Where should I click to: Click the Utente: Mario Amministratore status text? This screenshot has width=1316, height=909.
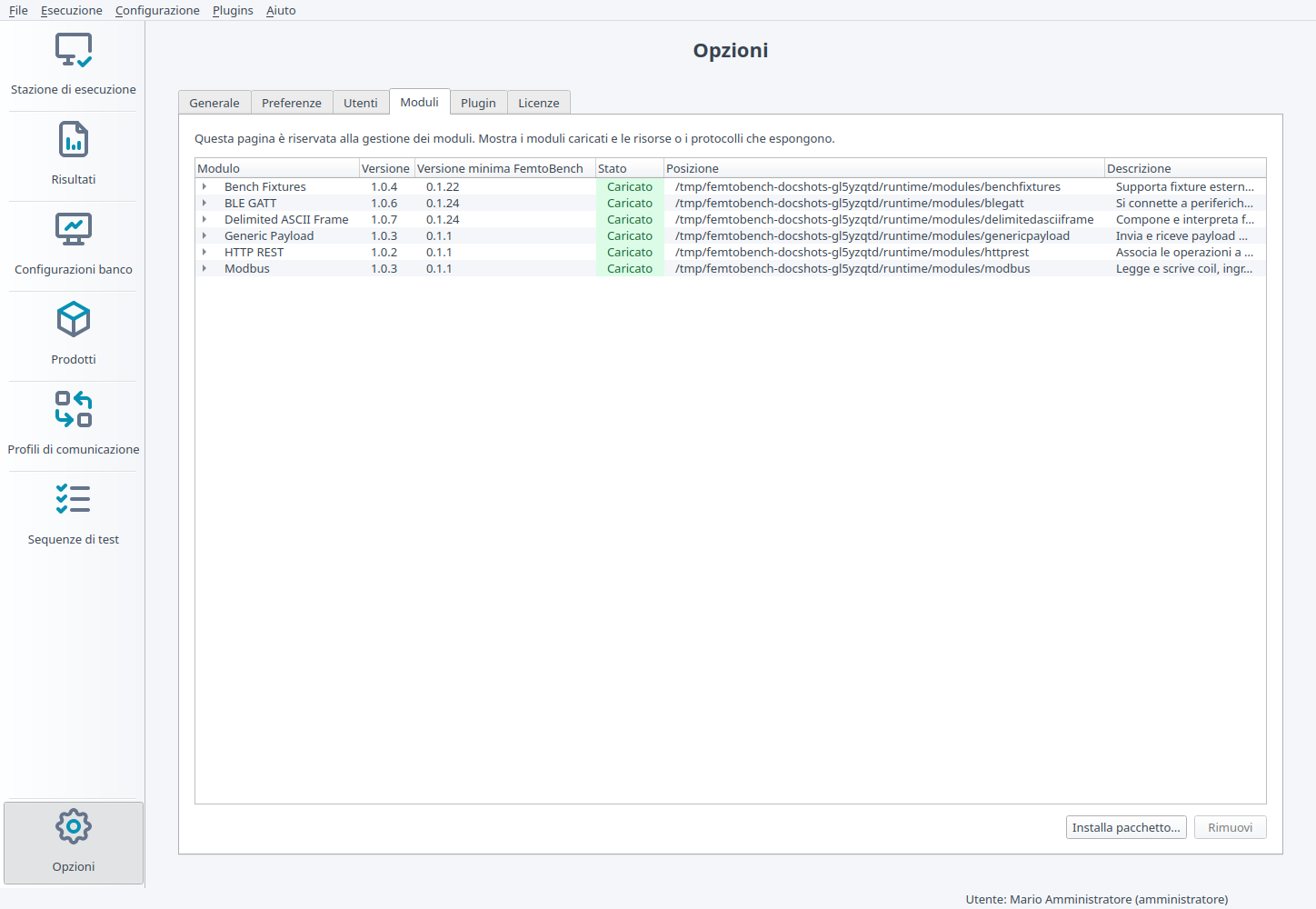1097,899
